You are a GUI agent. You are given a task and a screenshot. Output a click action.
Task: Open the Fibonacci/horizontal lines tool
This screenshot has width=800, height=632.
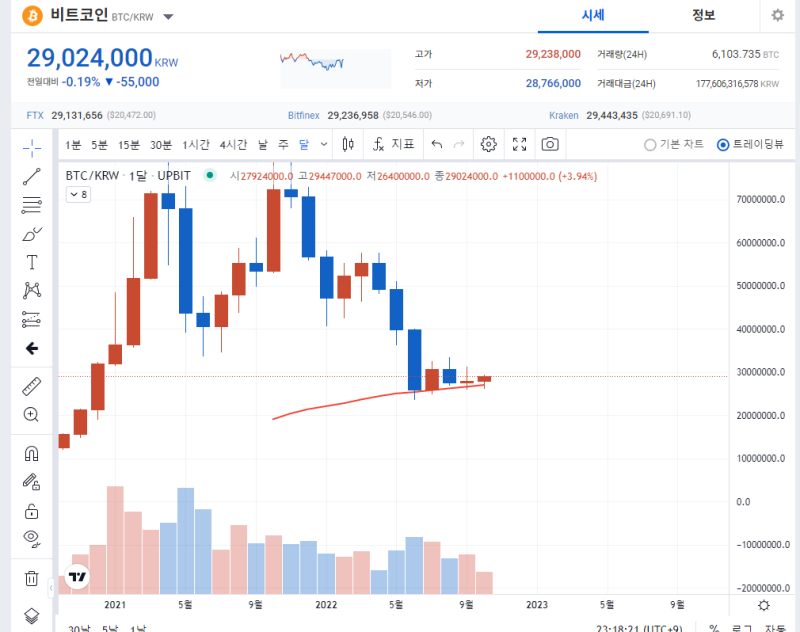(32, 205)
